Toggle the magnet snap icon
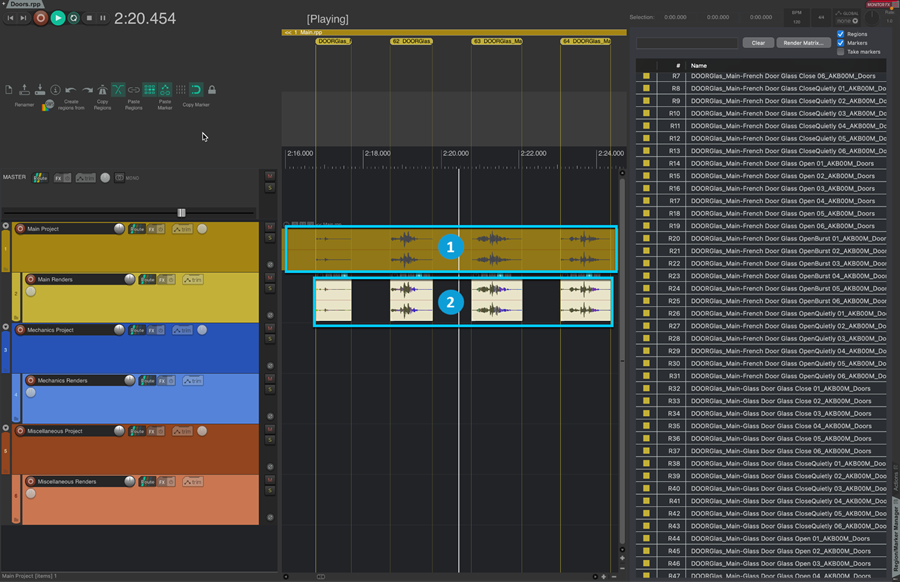This screenshot has width=900, height=582. pos(196,90)
